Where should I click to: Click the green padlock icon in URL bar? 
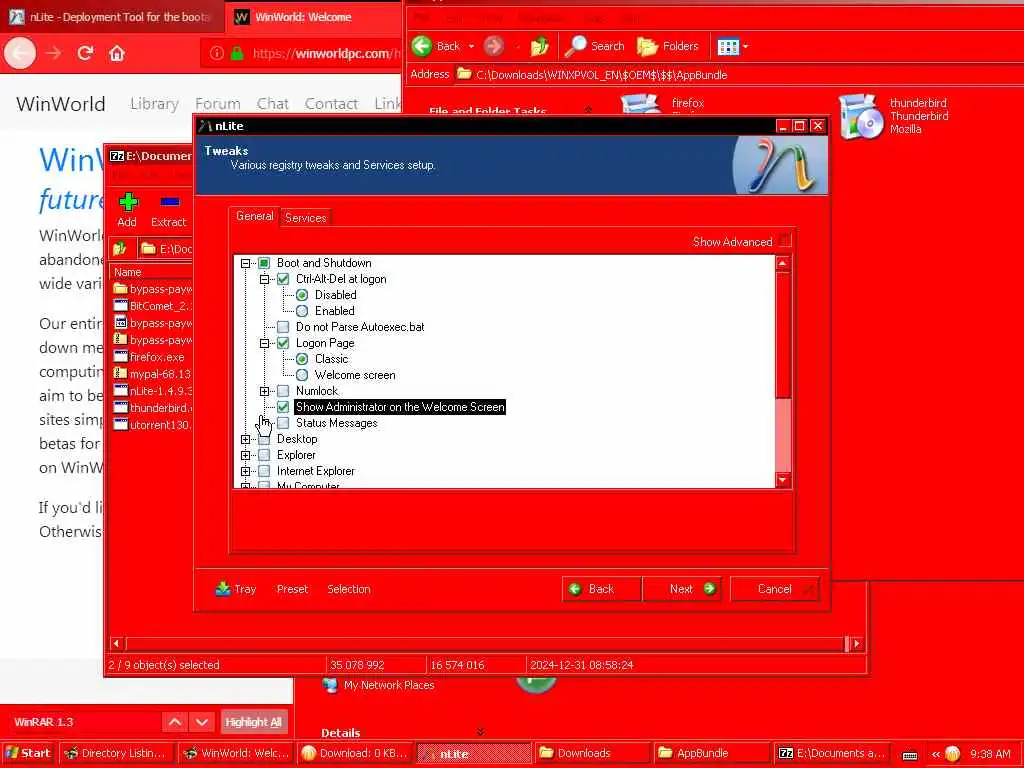(237, 53)
